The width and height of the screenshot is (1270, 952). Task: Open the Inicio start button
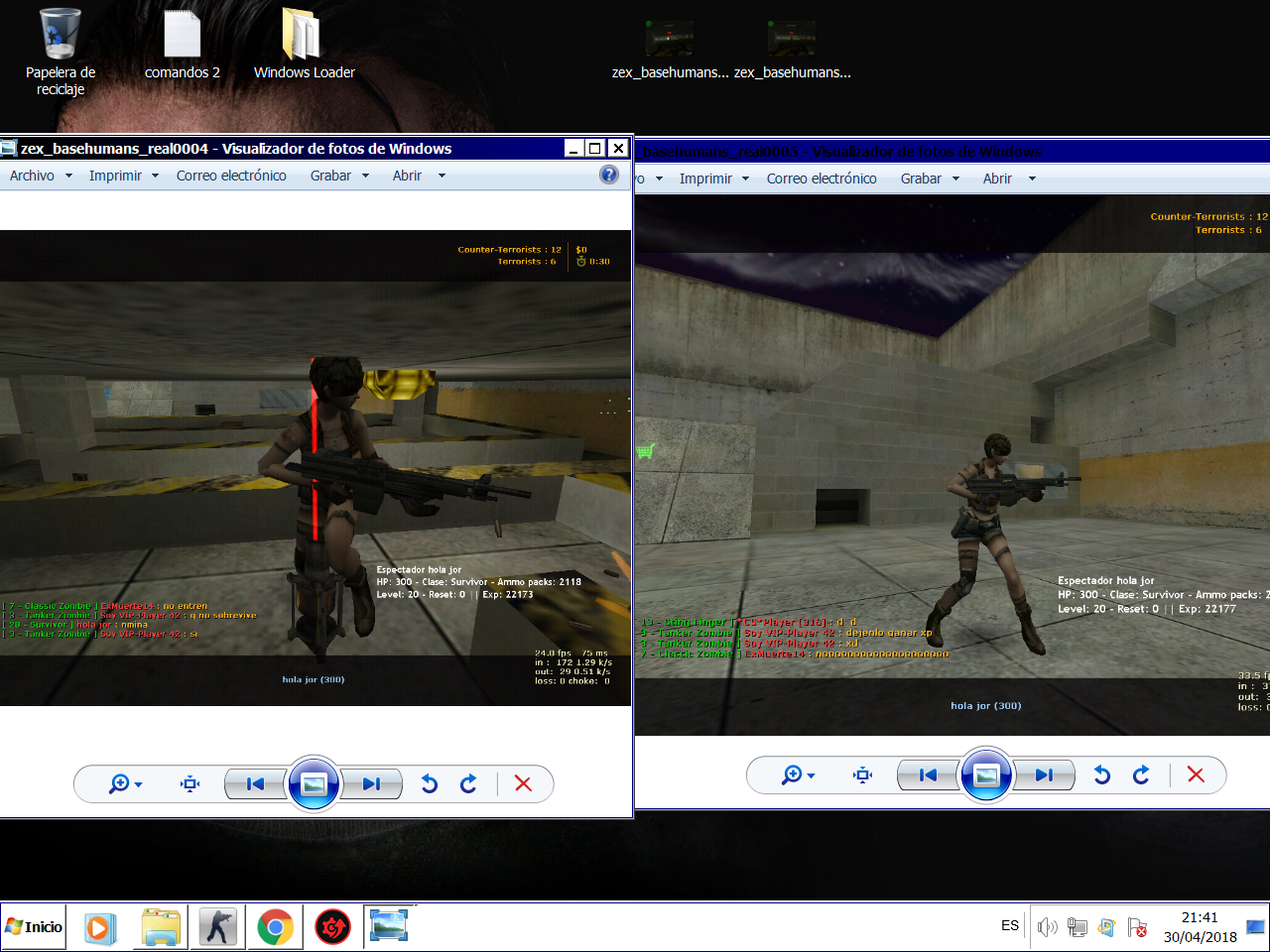35,927
